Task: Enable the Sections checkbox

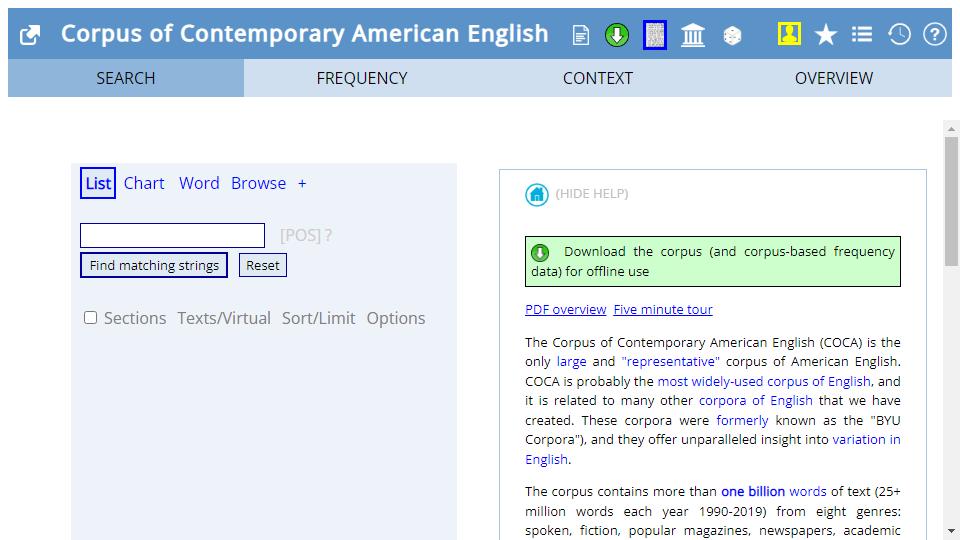Action: [91, 318]
